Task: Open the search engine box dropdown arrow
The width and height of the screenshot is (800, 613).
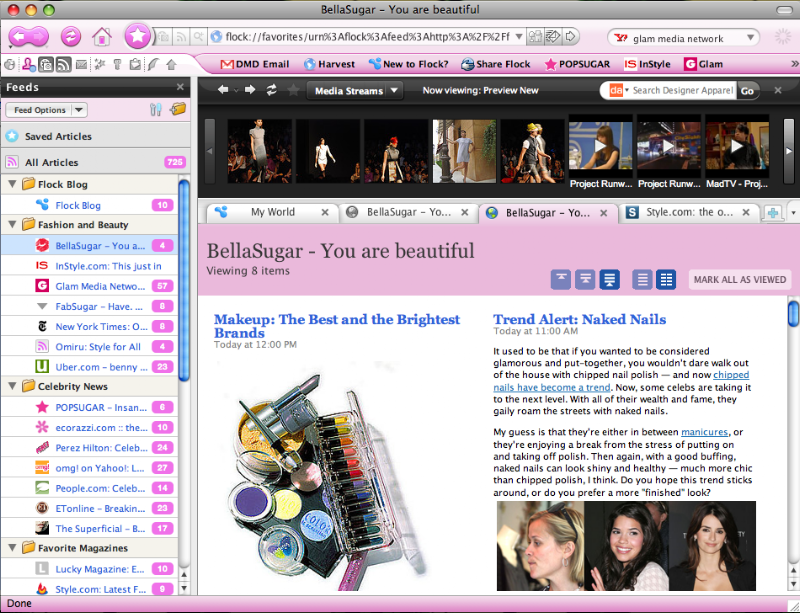Action: point(751,38)
